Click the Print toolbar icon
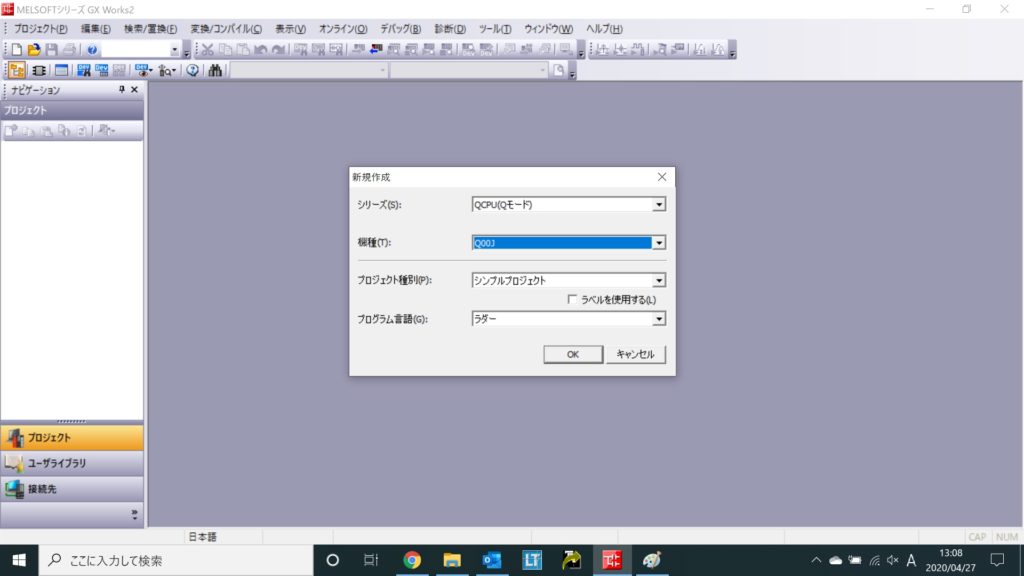The height and width of the screenshot is (576, 1024). point(69,50)
